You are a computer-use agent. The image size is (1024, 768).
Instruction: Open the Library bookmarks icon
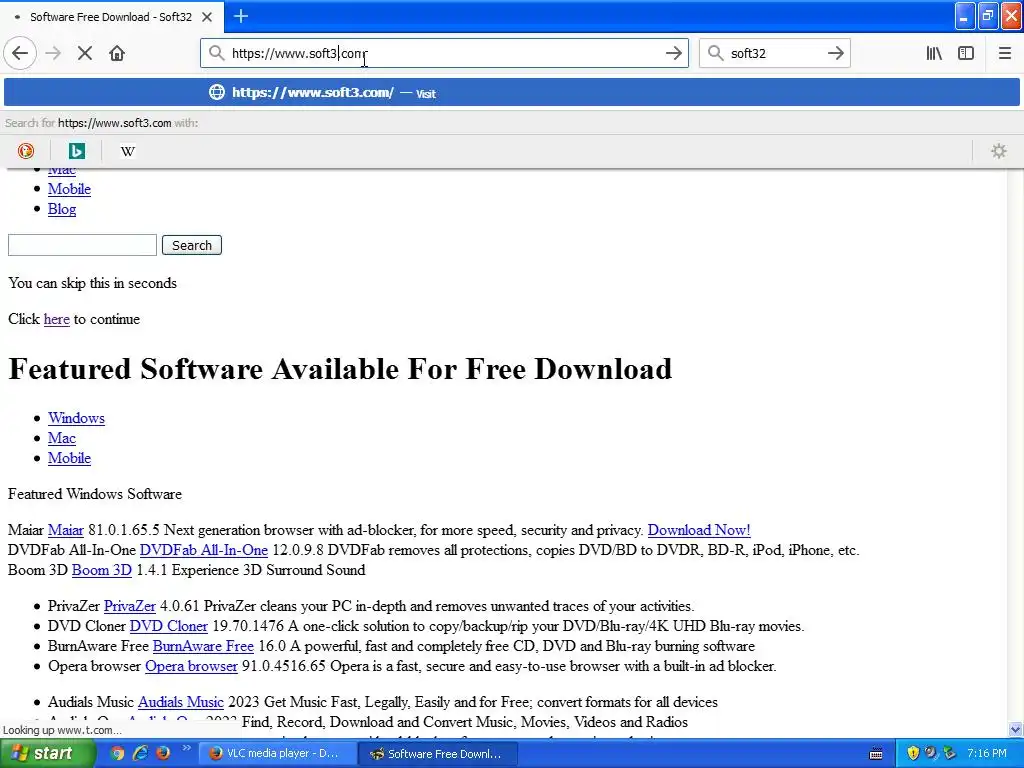point(934,53)
